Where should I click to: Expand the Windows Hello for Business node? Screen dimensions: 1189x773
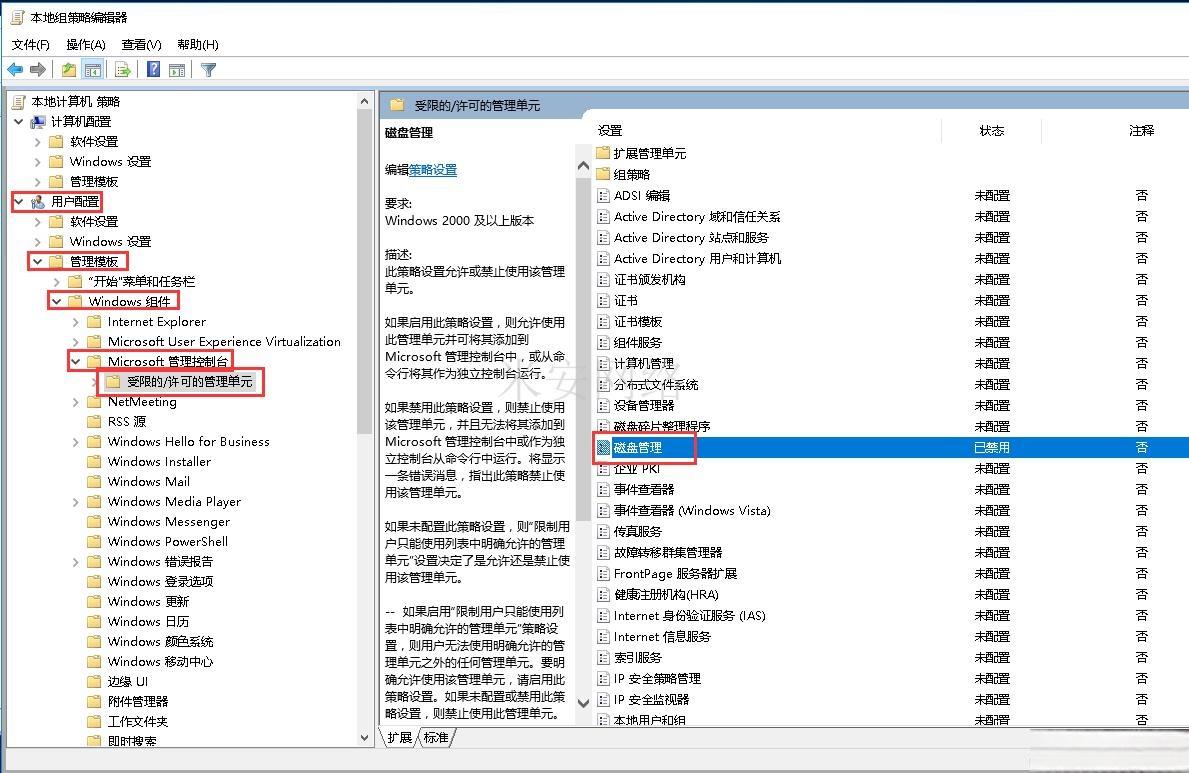point(75,442)
